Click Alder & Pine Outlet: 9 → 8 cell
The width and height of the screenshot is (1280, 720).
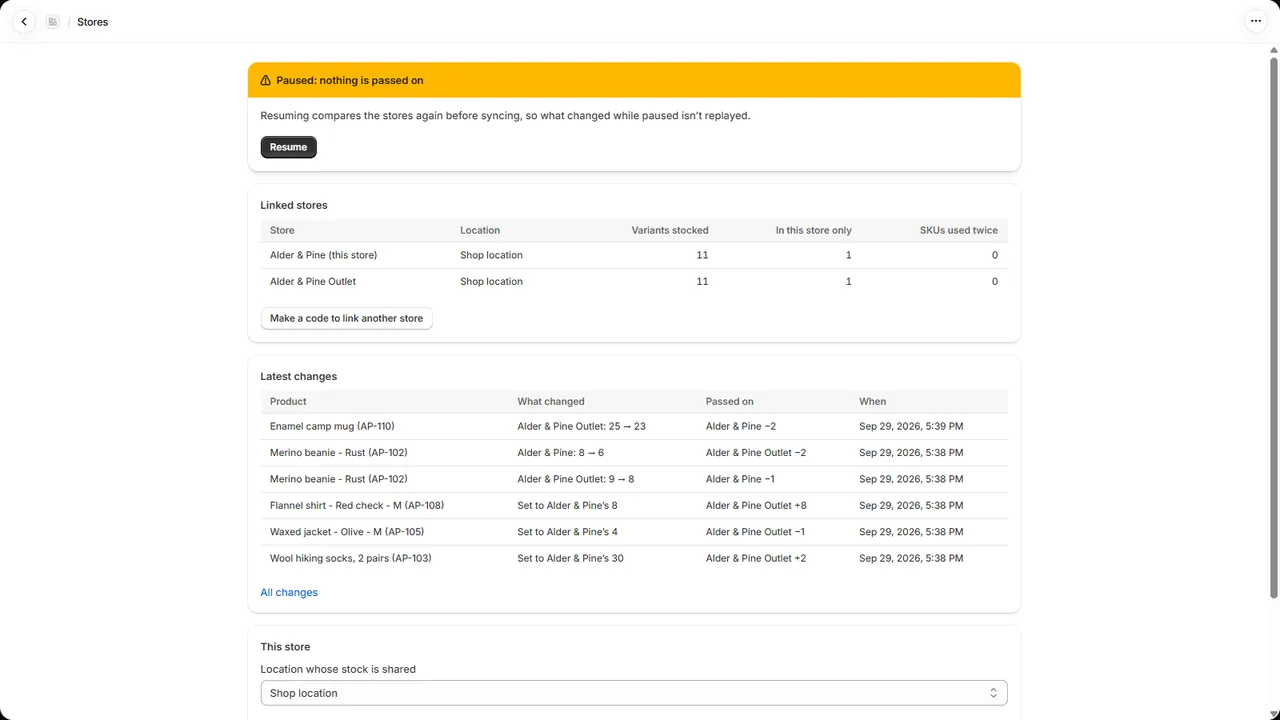[575, 479]
